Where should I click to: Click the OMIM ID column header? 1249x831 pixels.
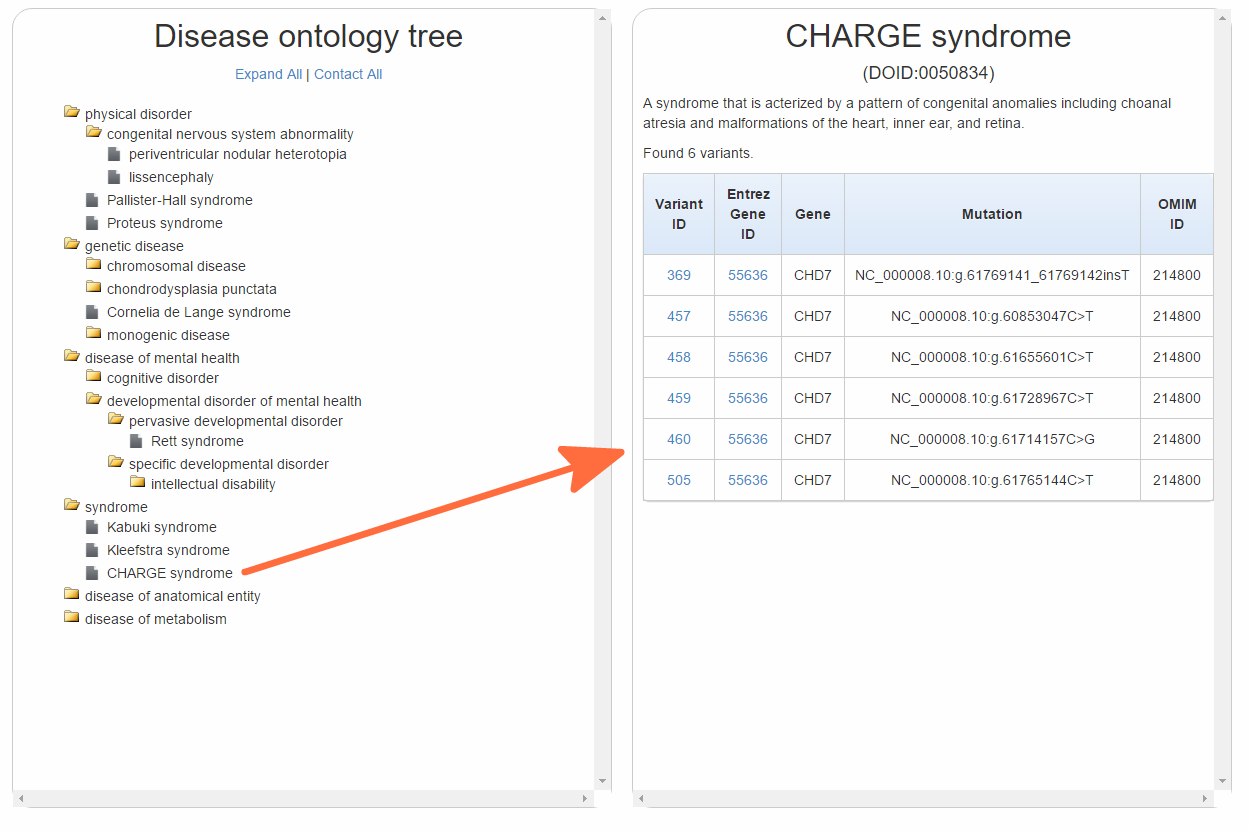tap(1177, 214)
